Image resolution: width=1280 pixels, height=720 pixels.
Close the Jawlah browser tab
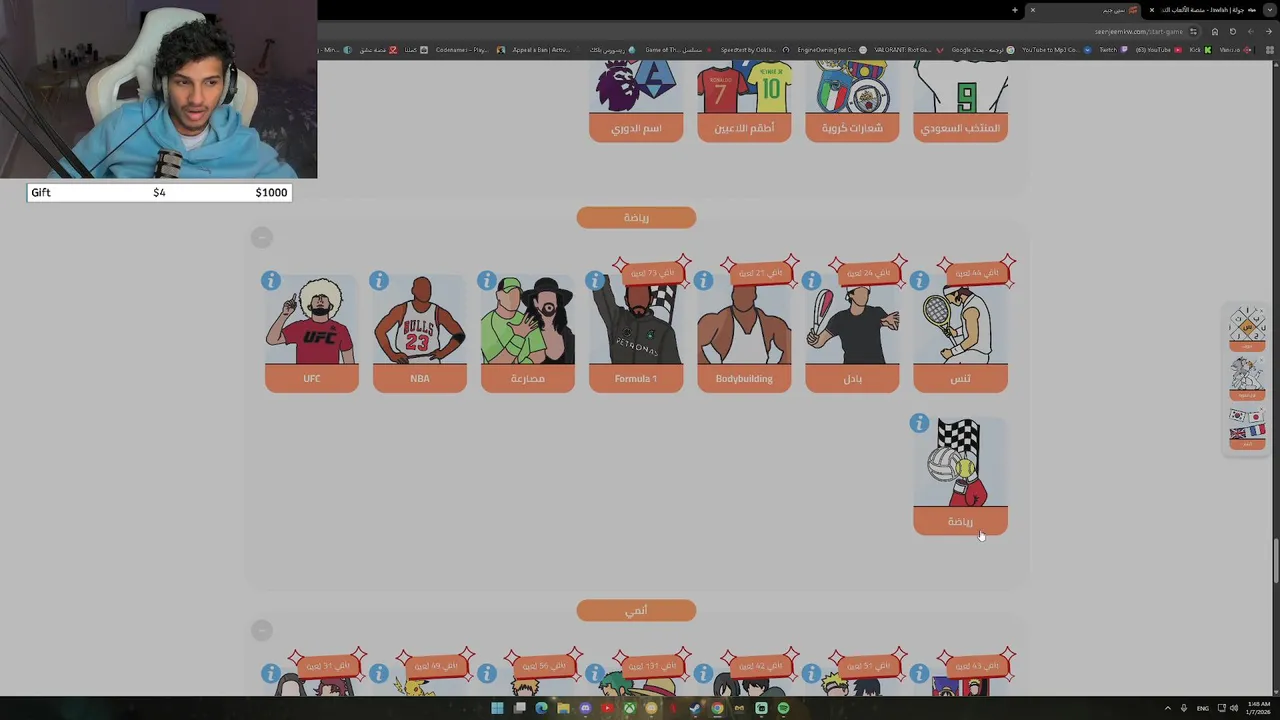[x=1152, y=10]
